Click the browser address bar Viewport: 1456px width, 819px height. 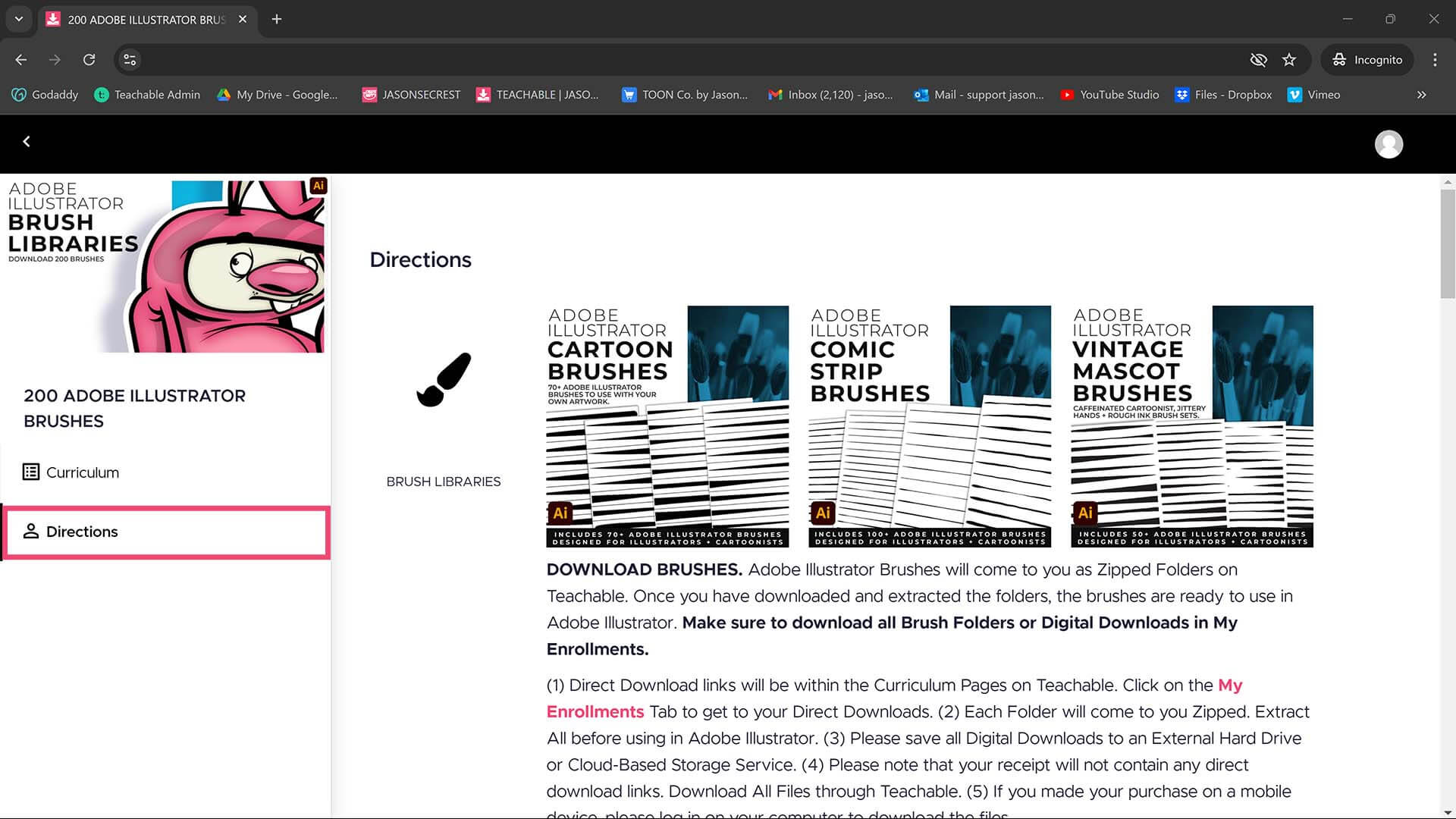[x=690, y=60]
